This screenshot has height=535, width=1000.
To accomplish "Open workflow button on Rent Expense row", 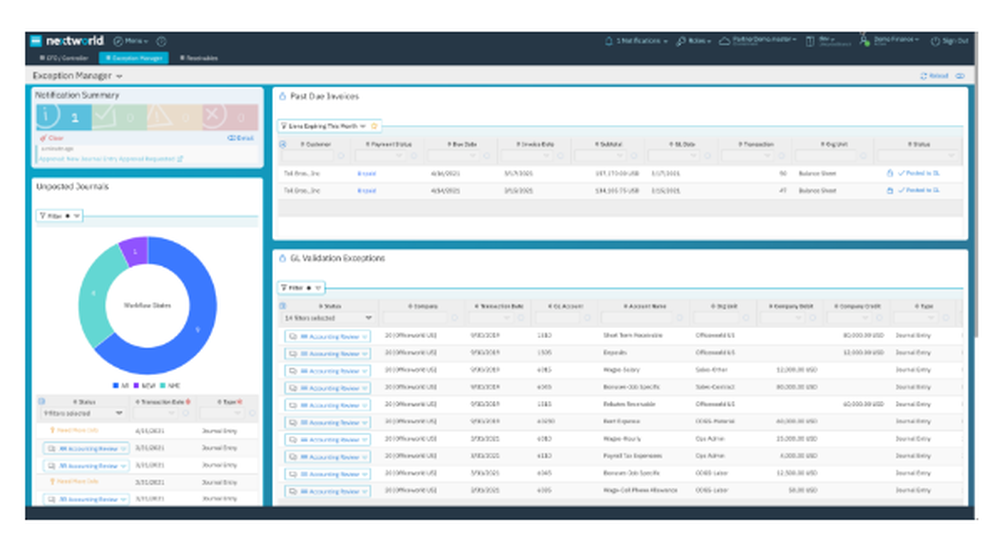I will [x=328, y=422].
